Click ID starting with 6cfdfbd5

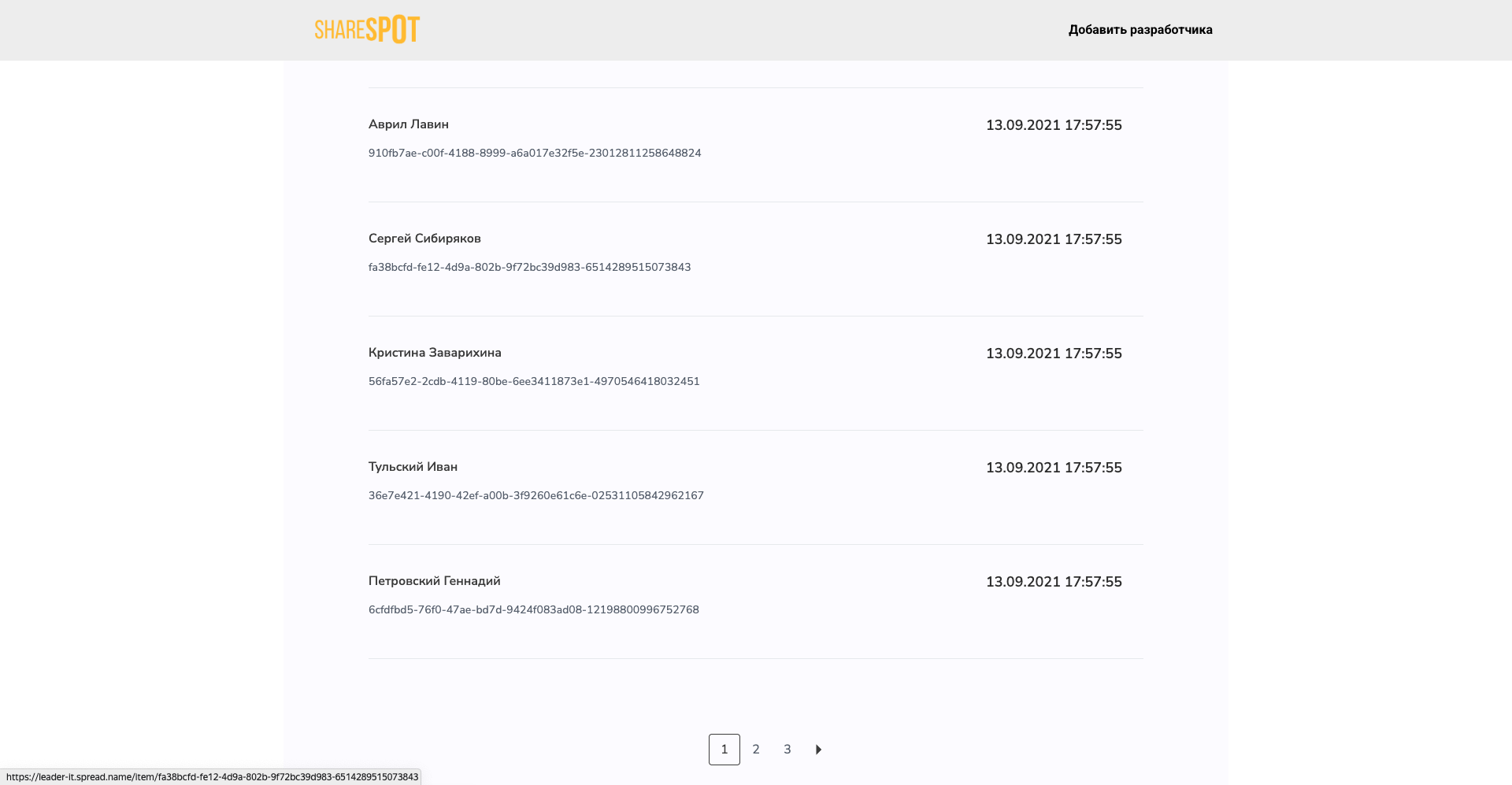coord(533,610)
